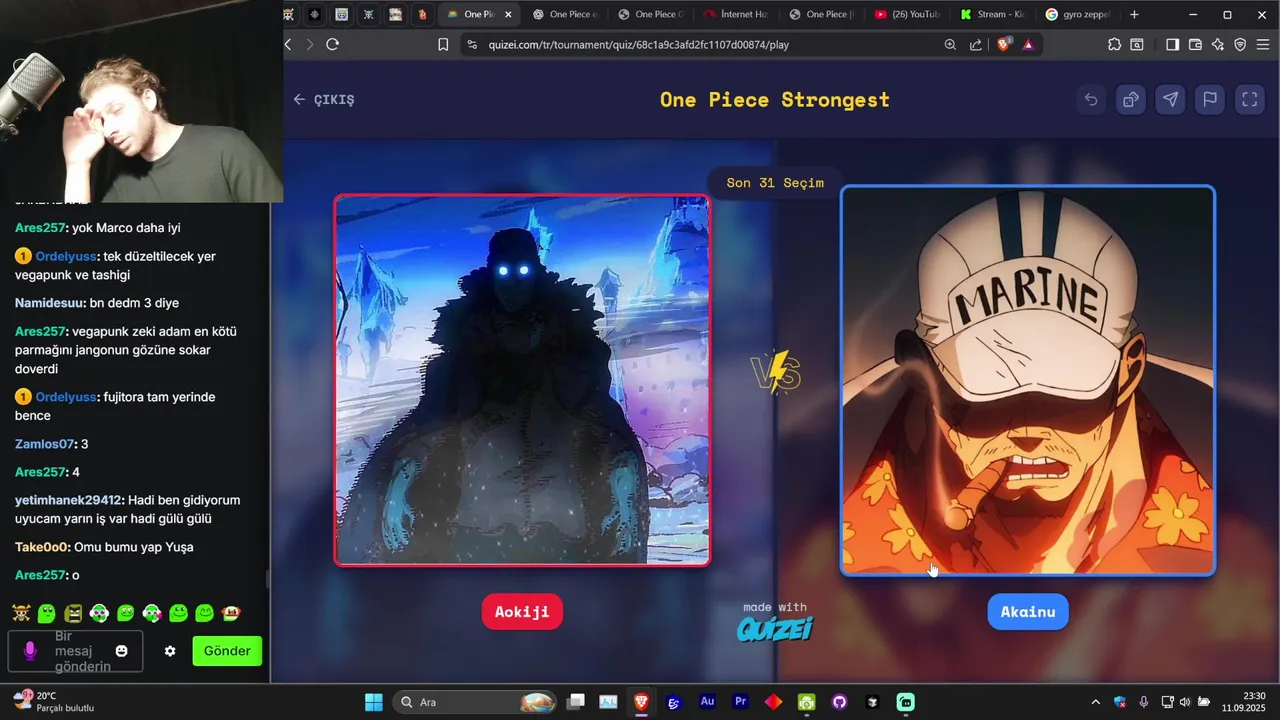This screenshot has height=720, width=1280.
Task: Select the second One Piece tab
Action: (565, 15)
